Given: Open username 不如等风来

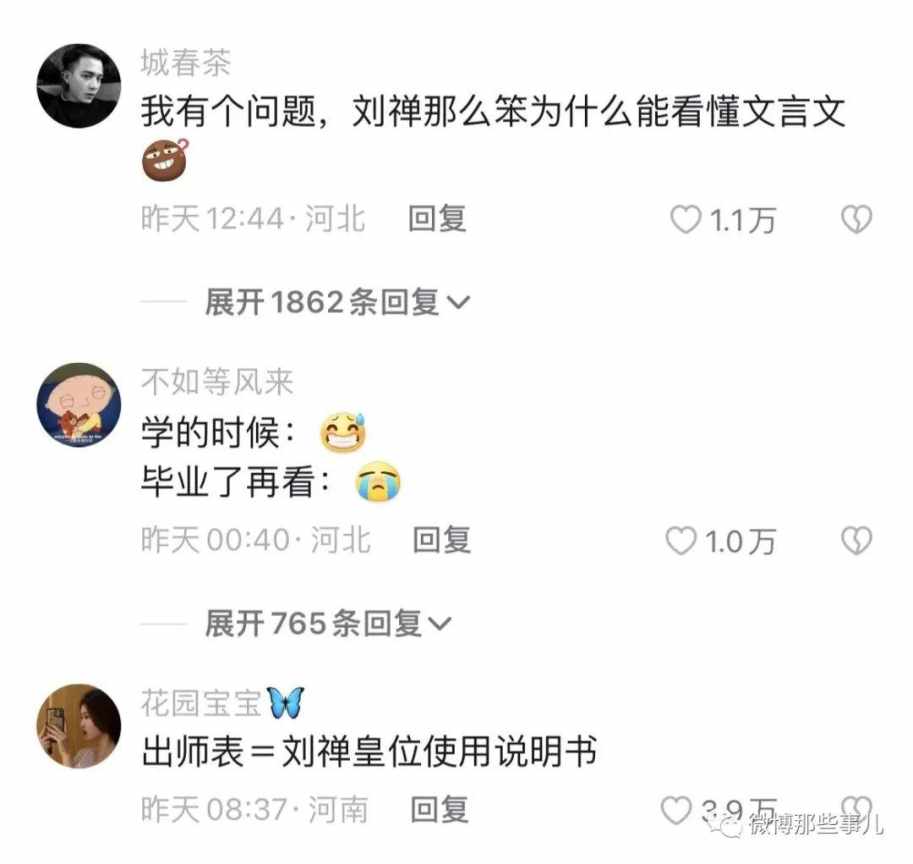Looking at the screenshot, I should [x=217, y=382].
